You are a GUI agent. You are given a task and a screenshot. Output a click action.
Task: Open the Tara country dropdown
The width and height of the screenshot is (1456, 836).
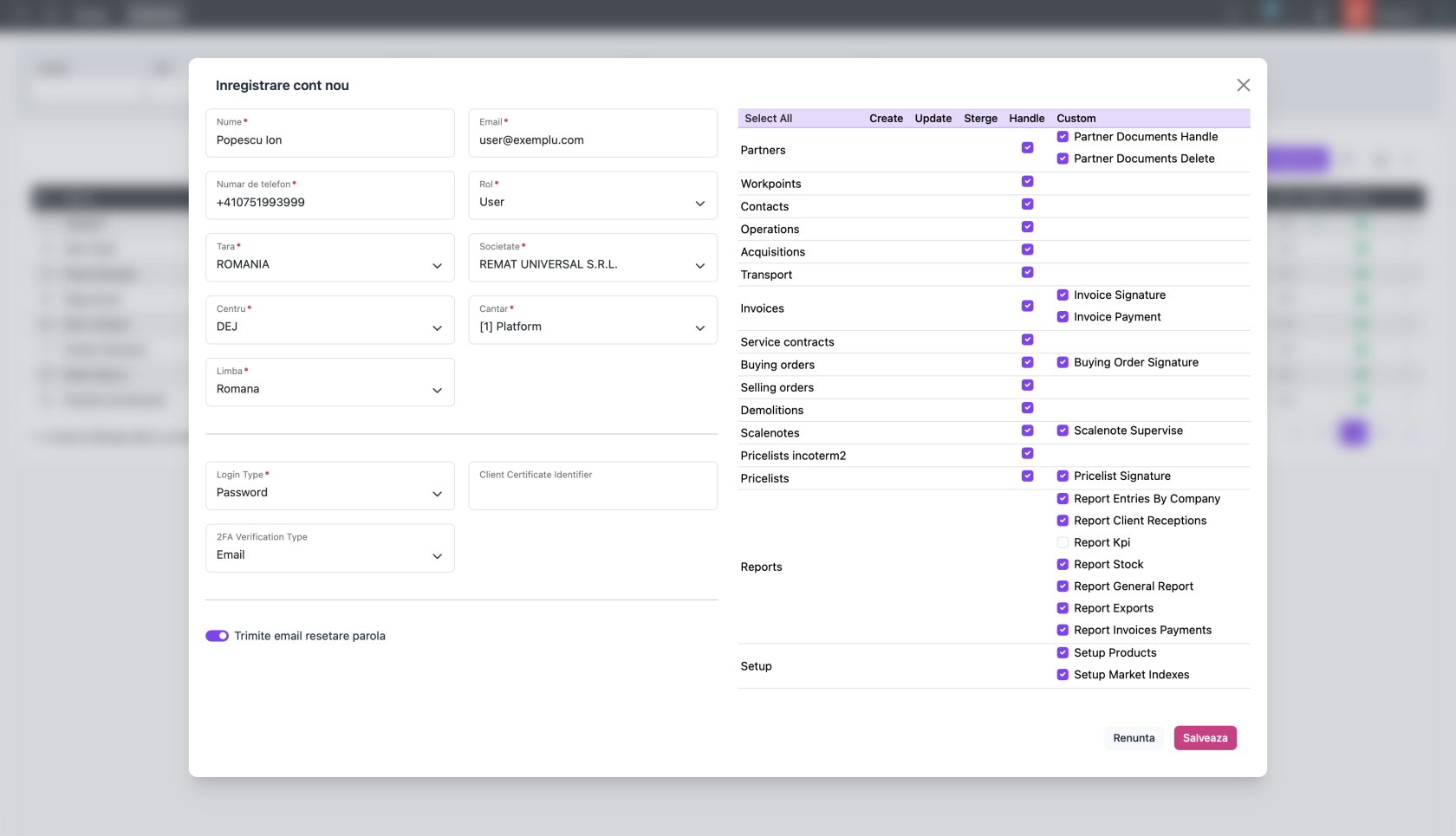(330, 257)
